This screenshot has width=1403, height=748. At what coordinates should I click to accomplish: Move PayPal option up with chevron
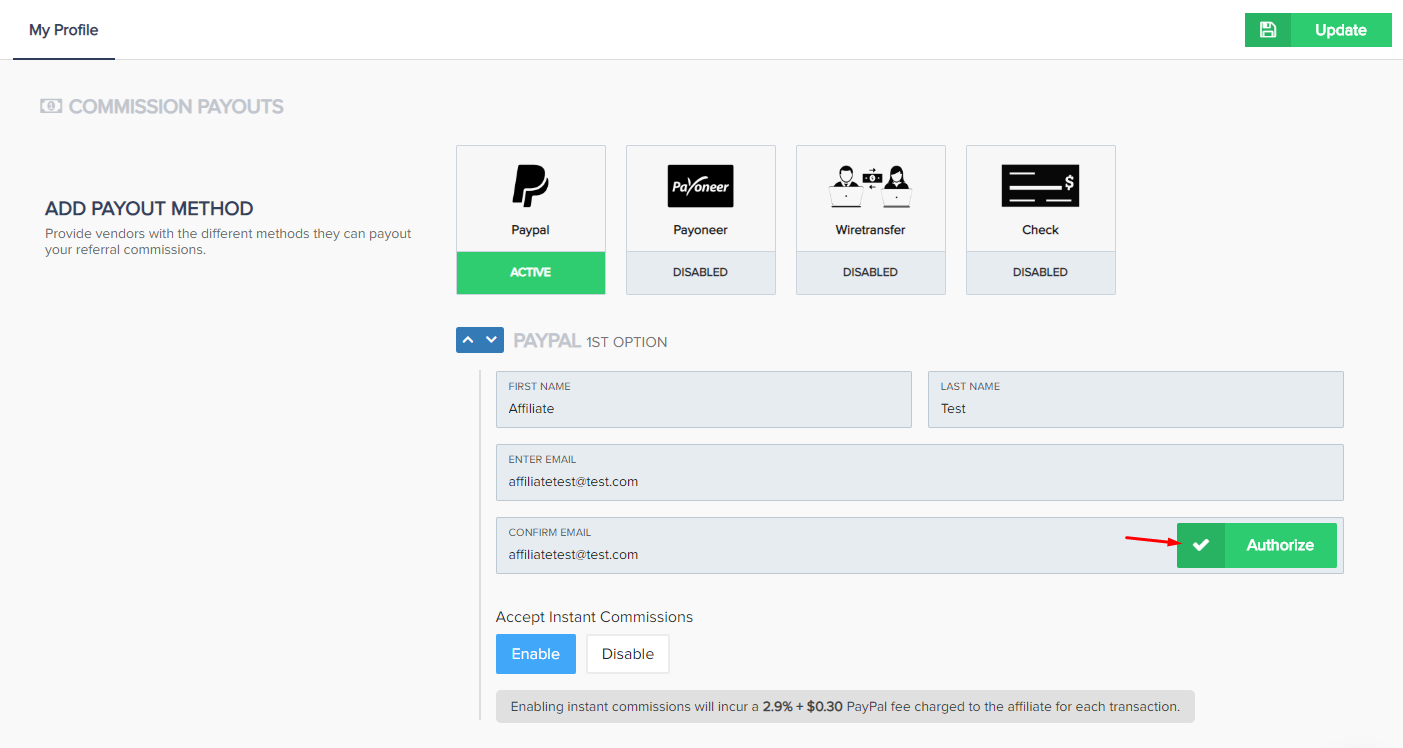pos(468,340)
